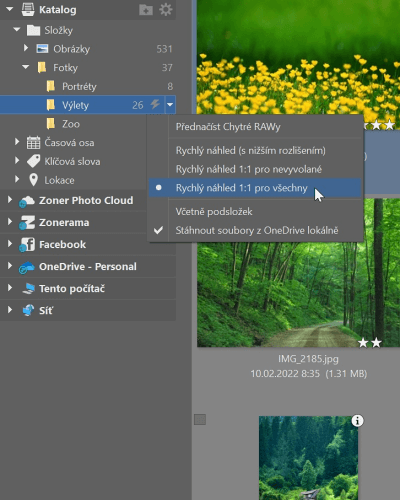Click the info icon on forest thumbnail
Image resolution: width=400 pixels, height=500 pixels.
[357, 421]
